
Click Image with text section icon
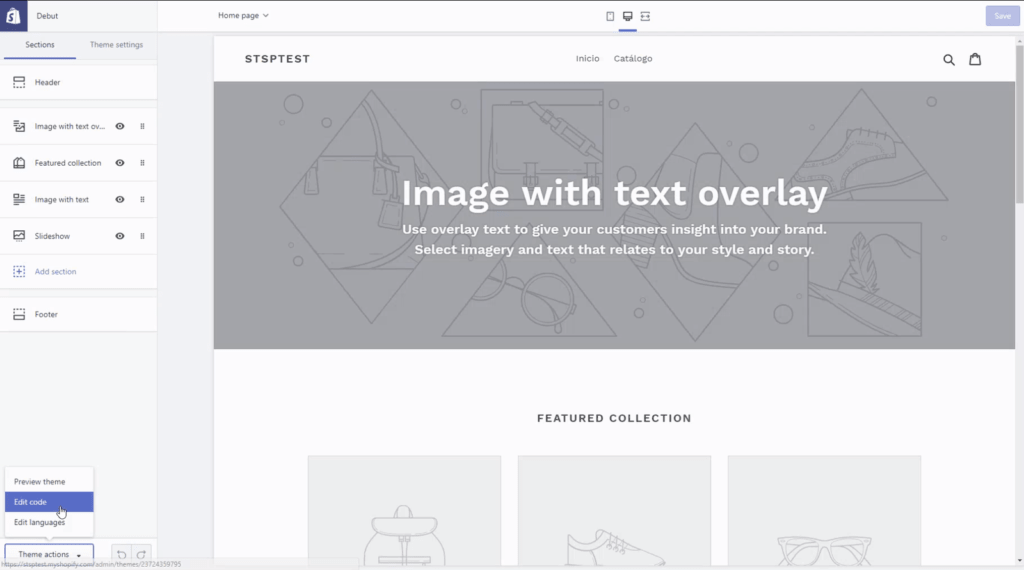(x=19, y=199)
